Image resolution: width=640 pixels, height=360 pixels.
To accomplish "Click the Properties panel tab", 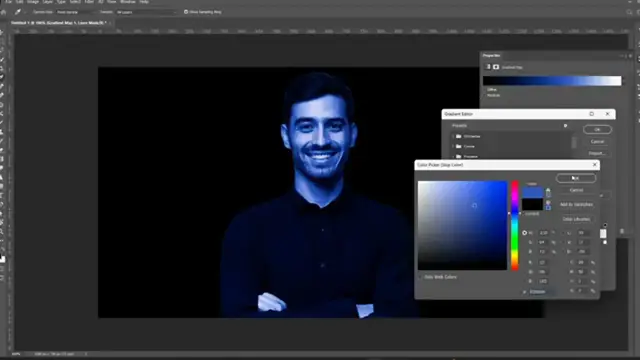I will 491,56.
